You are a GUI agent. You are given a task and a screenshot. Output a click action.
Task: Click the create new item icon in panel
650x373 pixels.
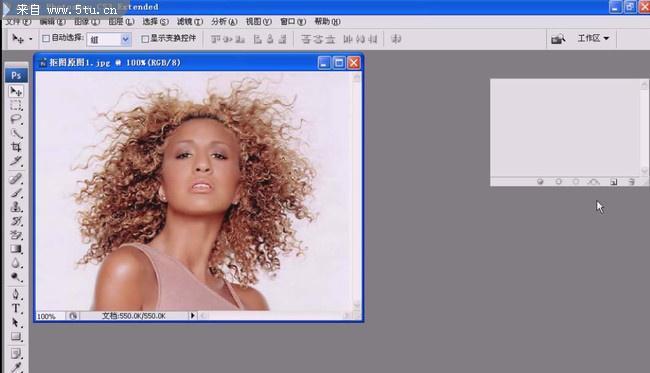coord(614,182)
